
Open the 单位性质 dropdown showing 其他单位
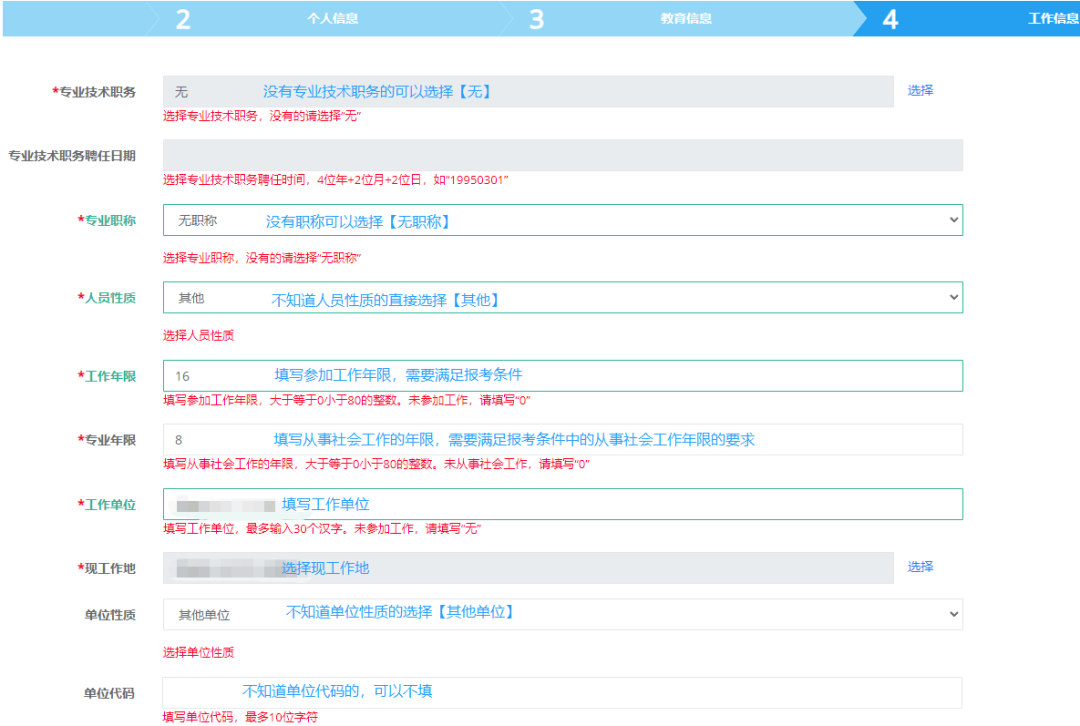tap(562, 614)
